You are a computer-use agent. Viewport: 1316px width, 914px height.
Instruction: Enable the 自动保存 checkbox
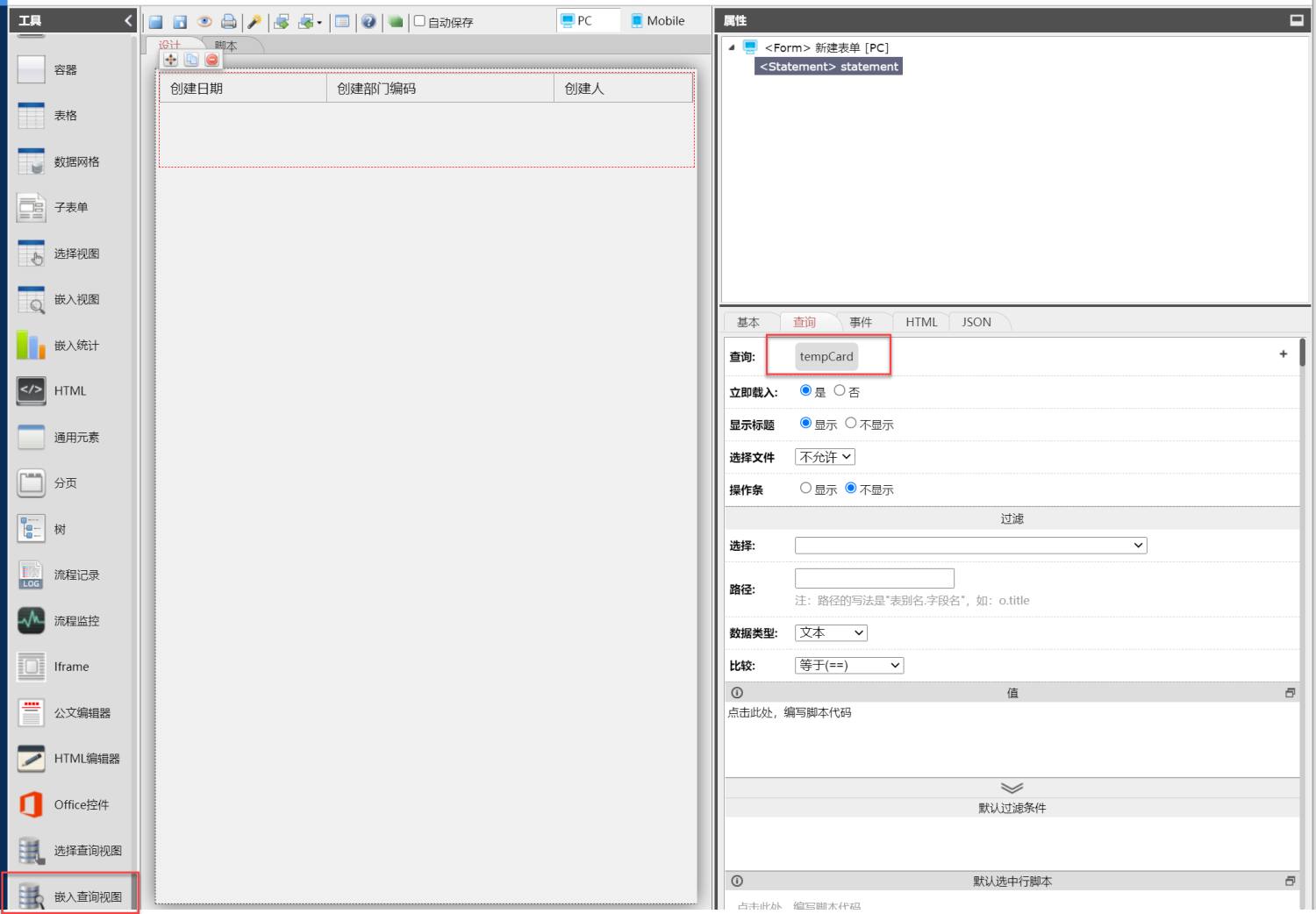pos(420,21)
